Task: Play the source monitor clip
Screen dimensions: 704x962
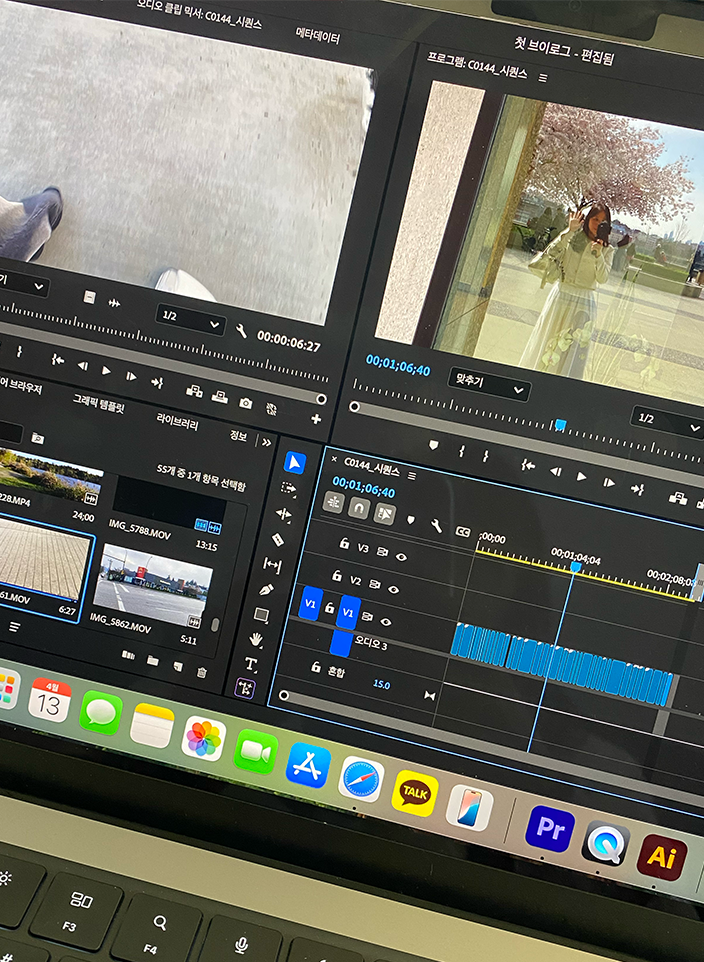Action: 106,371
